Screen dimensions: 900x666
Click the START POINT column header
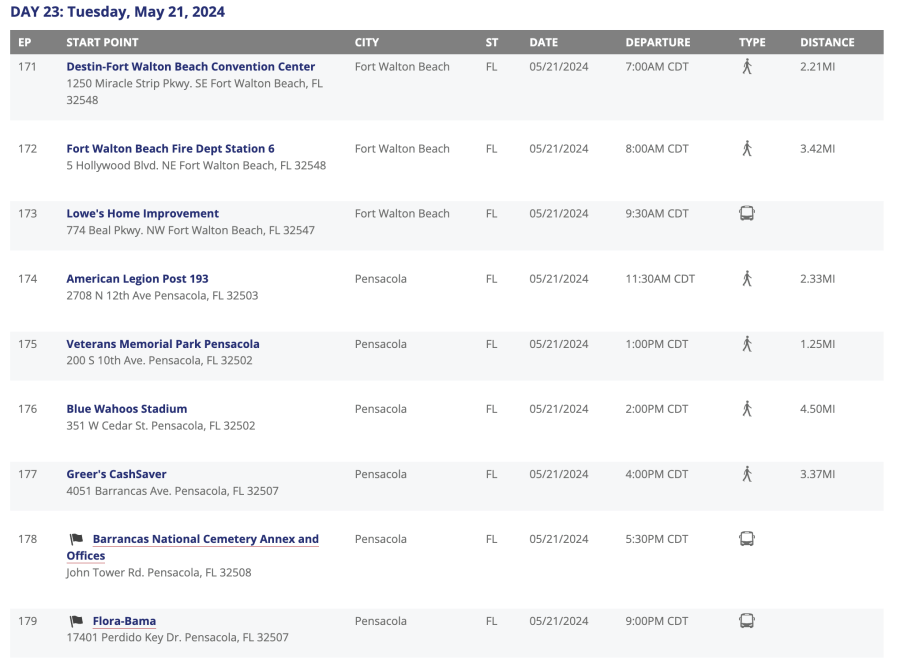102,42
